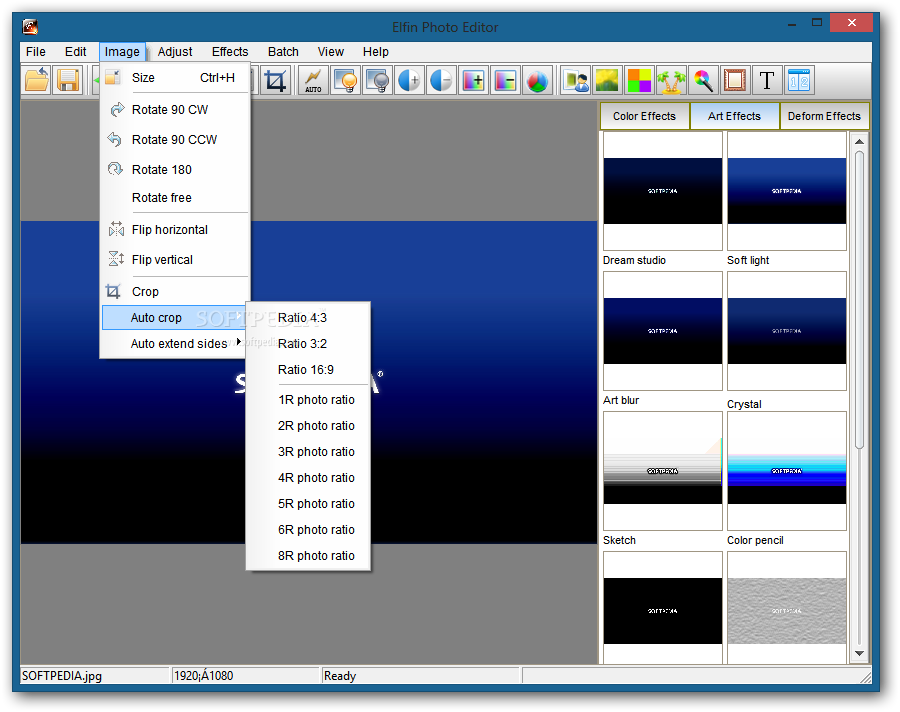This screenshot has height=712, width=900.
Task: Click the effects panel scroll down arrow
Action: (x=859, y=653)
